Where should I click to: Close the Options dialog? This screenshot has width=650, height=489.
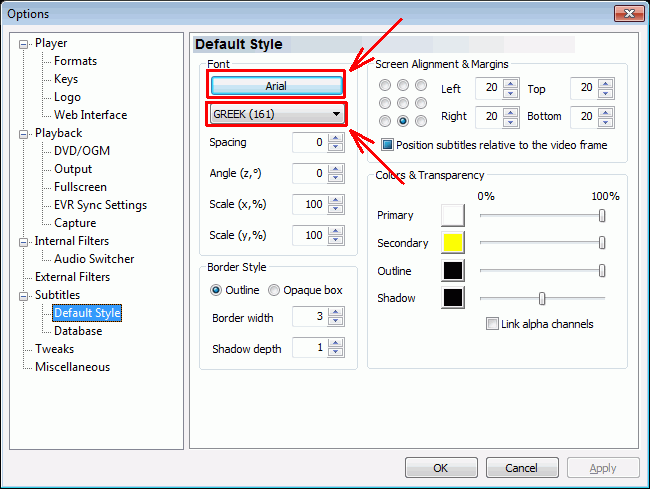coord(629,13)
